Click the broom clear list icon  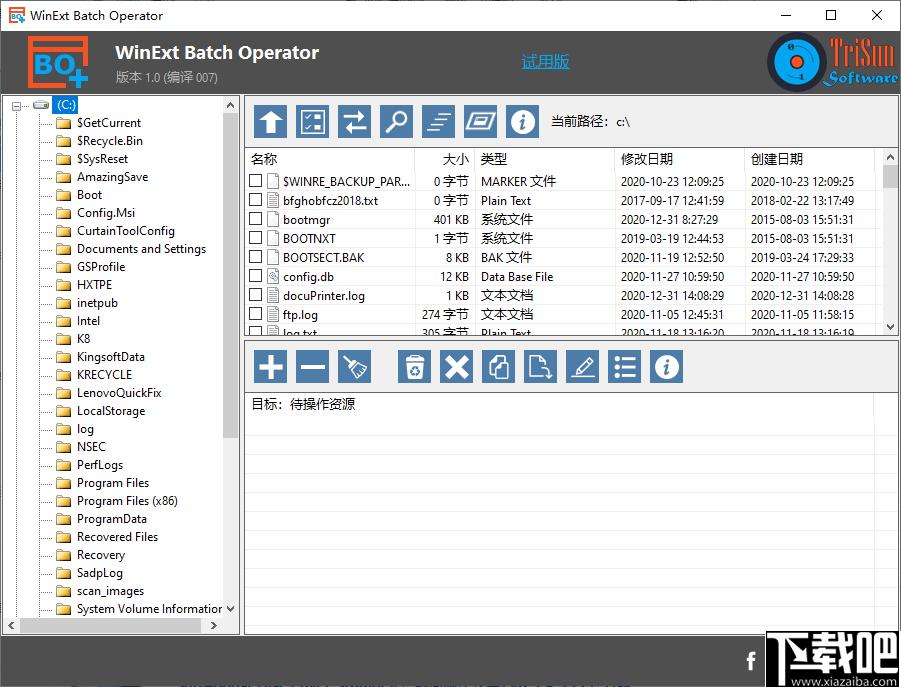pos(355,366)
